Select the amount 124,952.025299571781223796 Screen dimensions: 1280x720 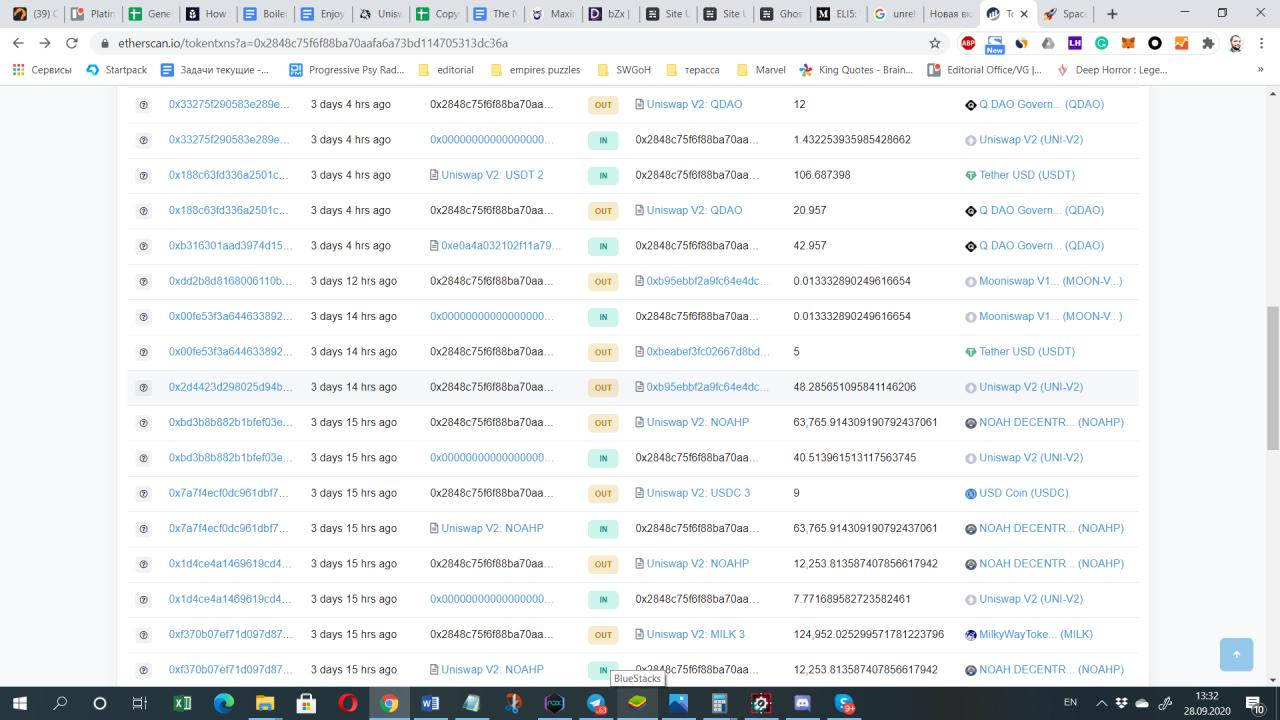click(869, 634)
